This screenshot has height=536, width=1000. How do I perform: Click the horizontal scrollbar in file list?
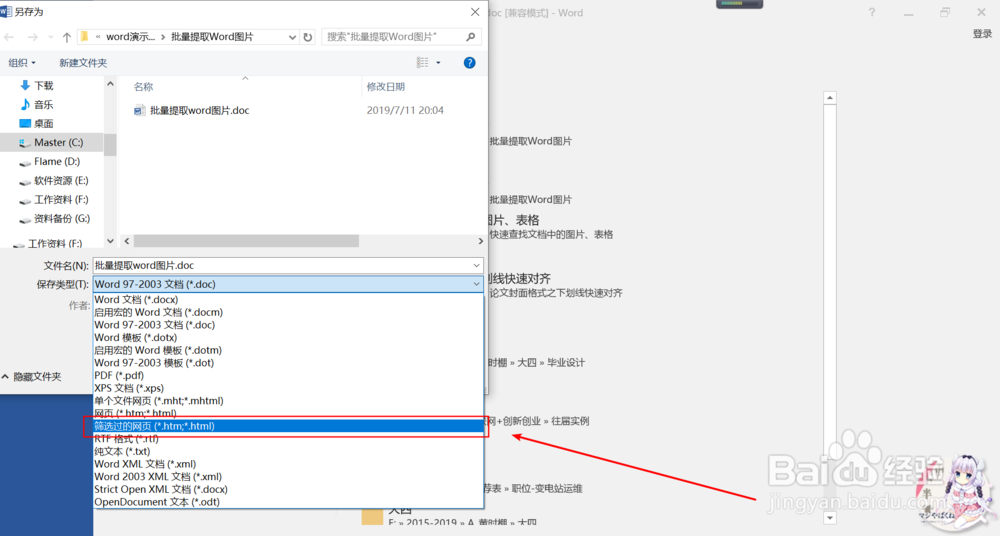click(247, 241)
